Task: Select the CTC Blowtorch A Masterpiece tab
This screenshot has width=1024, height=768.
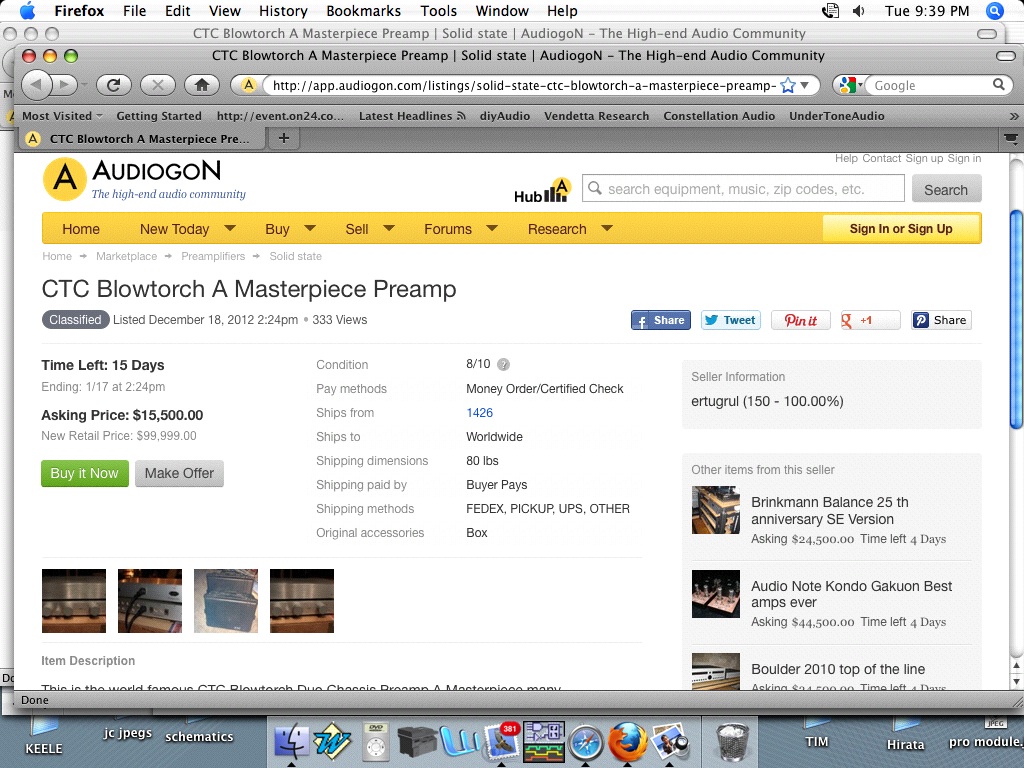Action: click(x=140, y=138)
